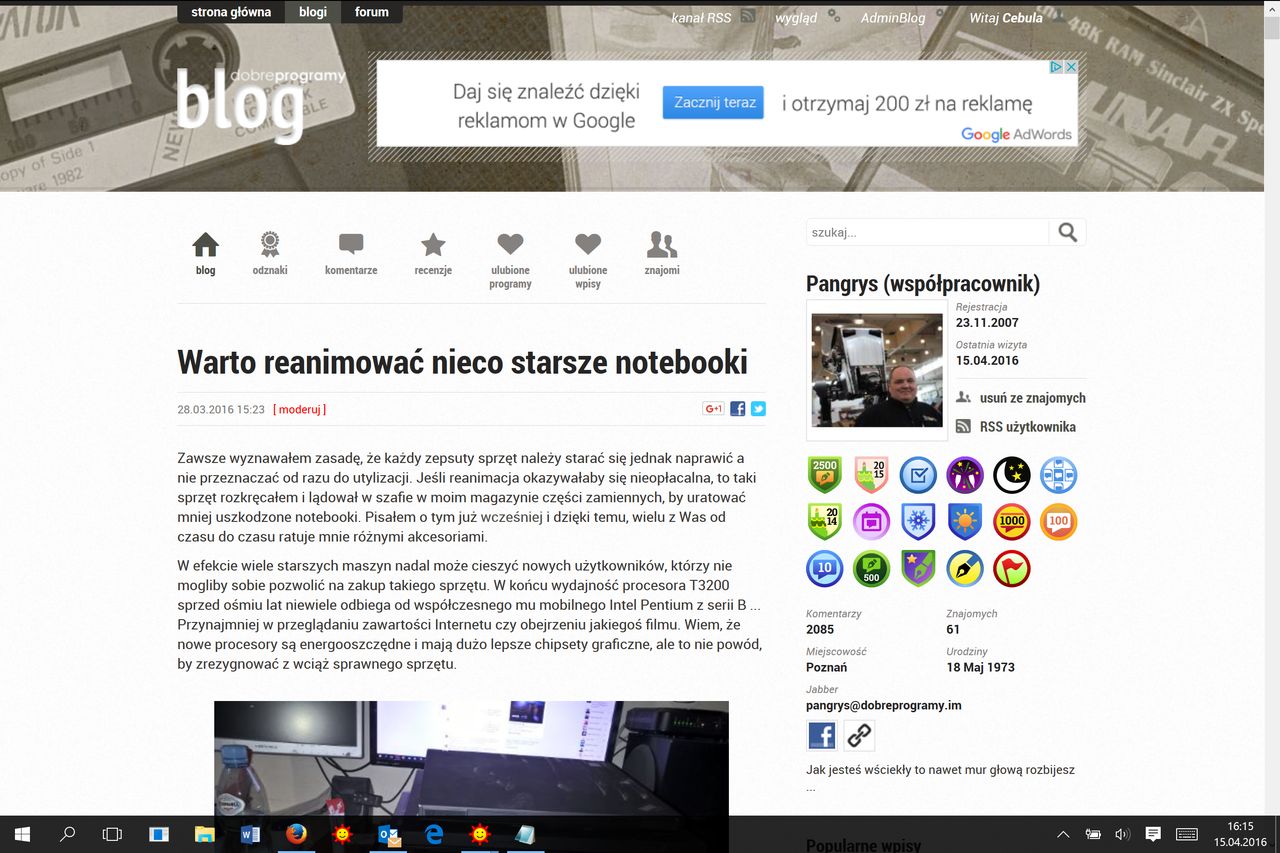Open ulubione wpisy section
The height and width of the screenshot is (853, 1280).
click(x=588, y=260)
